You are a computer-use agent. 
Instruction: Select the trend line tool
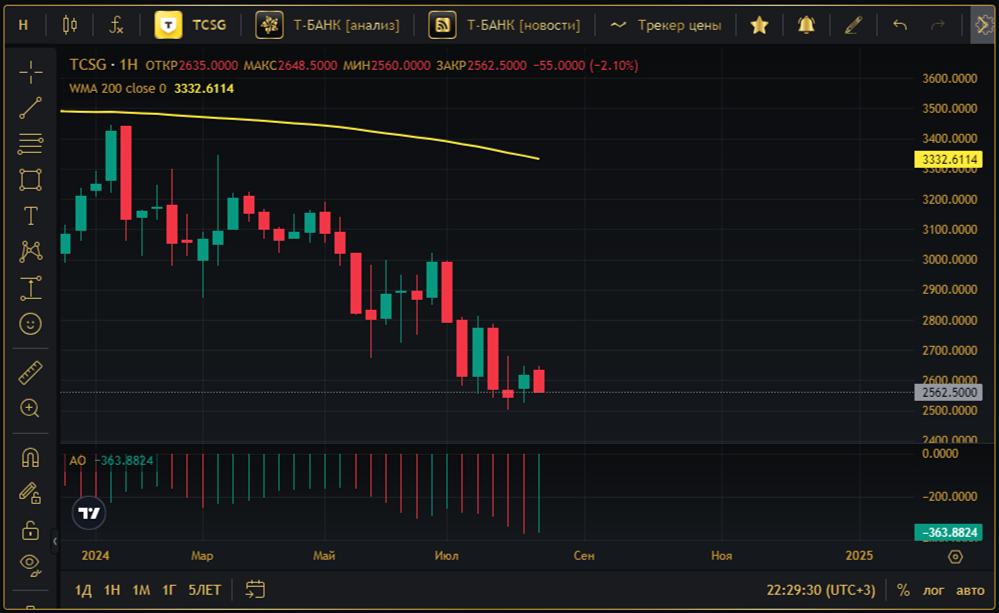[x=31, y=108]
